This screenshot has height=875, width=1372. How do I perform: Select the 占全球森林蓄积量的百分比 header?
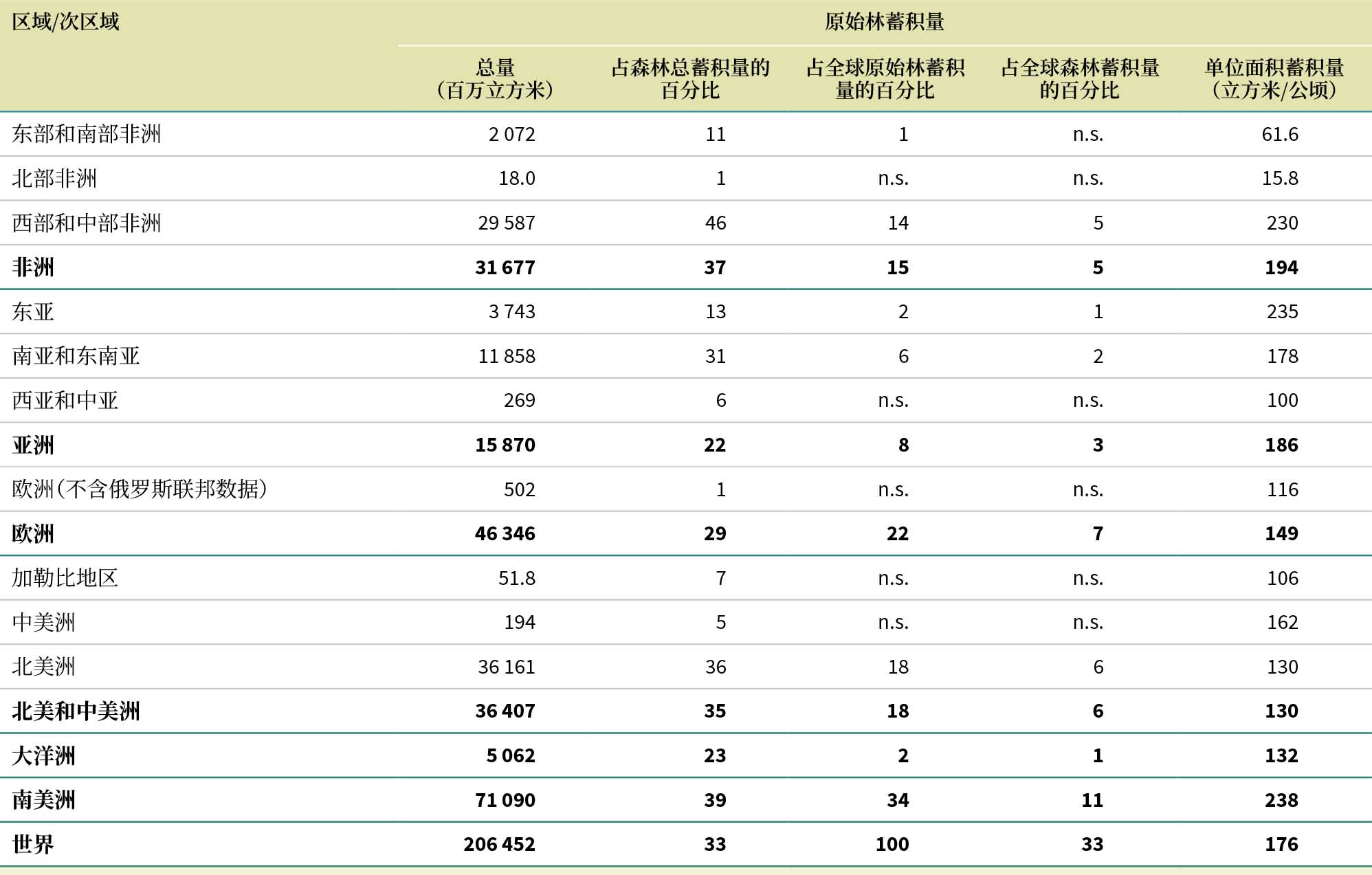coord(1080,79)
